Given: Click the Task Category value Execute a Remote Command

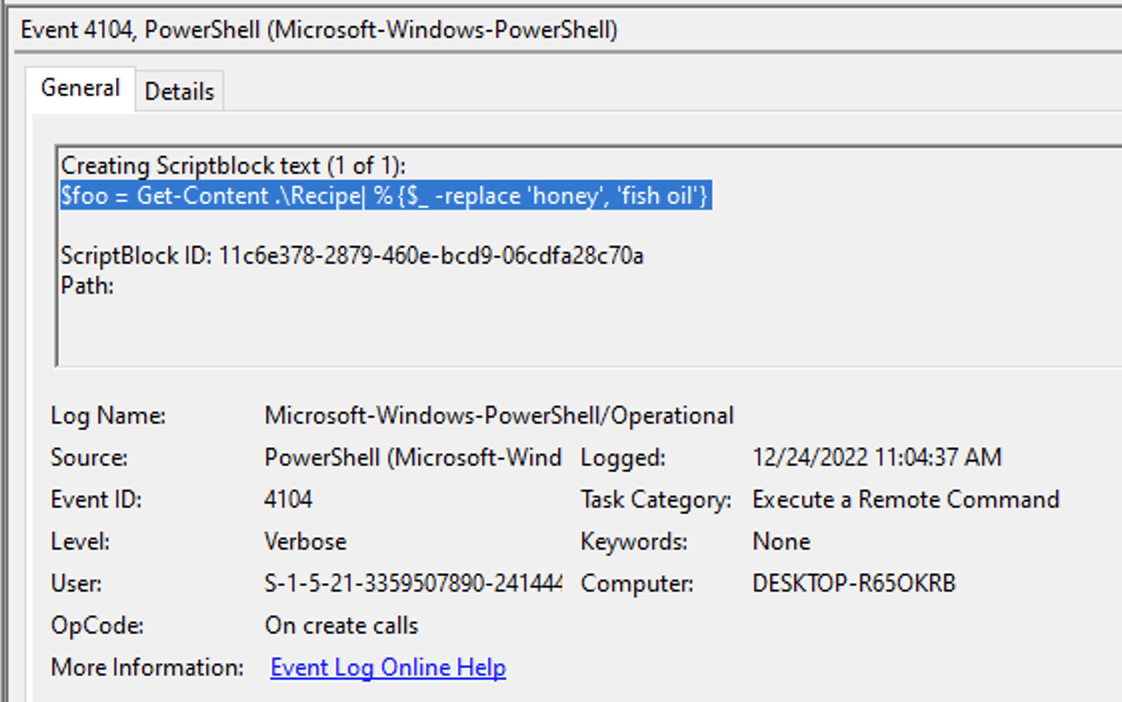Looking at the screenshot, I should click(905, 499).
